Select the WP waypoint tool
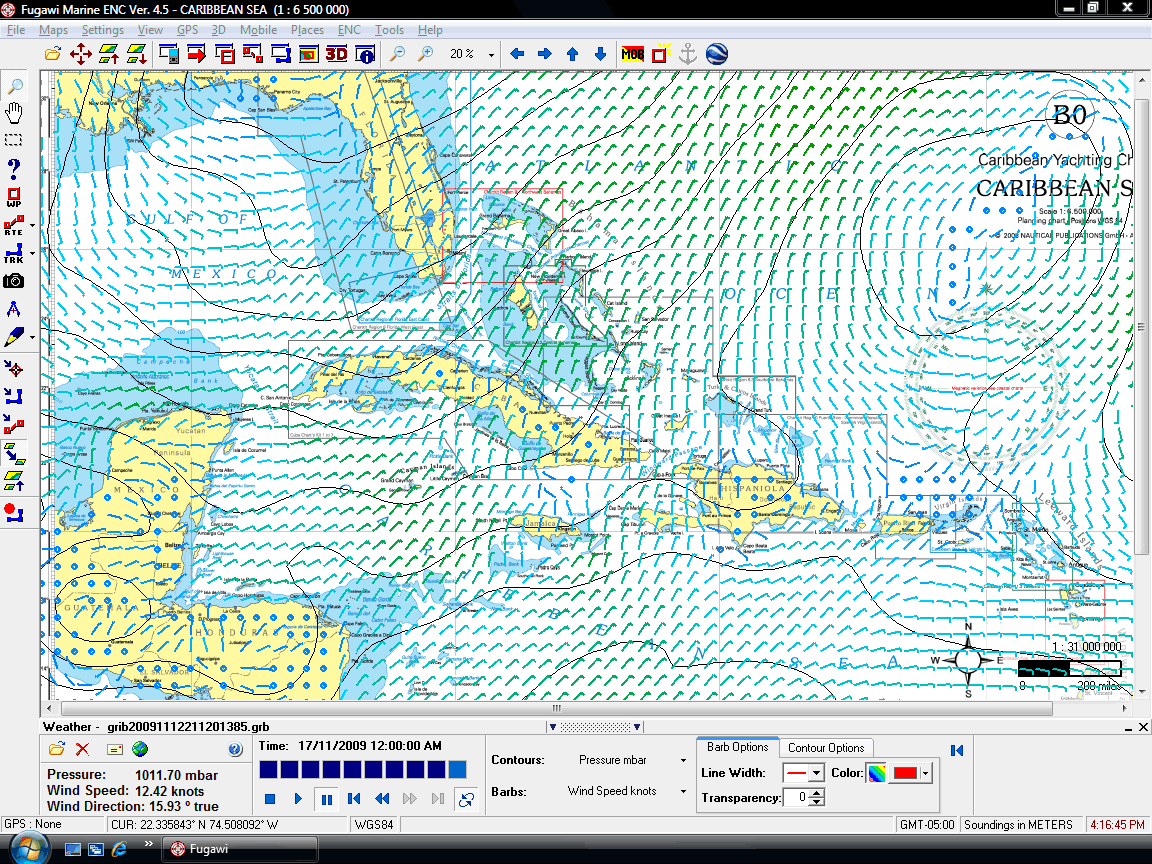This screenshot has height=864, width=1152. tap(14, 197)
